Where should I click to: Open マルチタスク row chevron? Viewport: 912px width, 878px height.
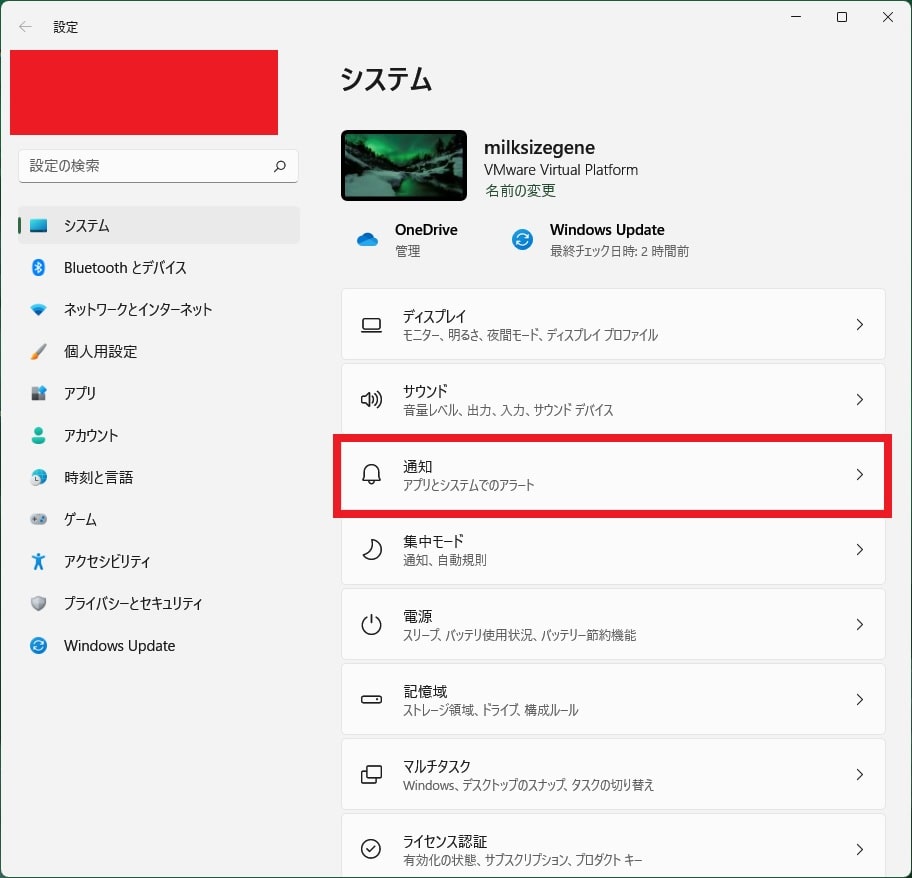[x=860, y=775]
